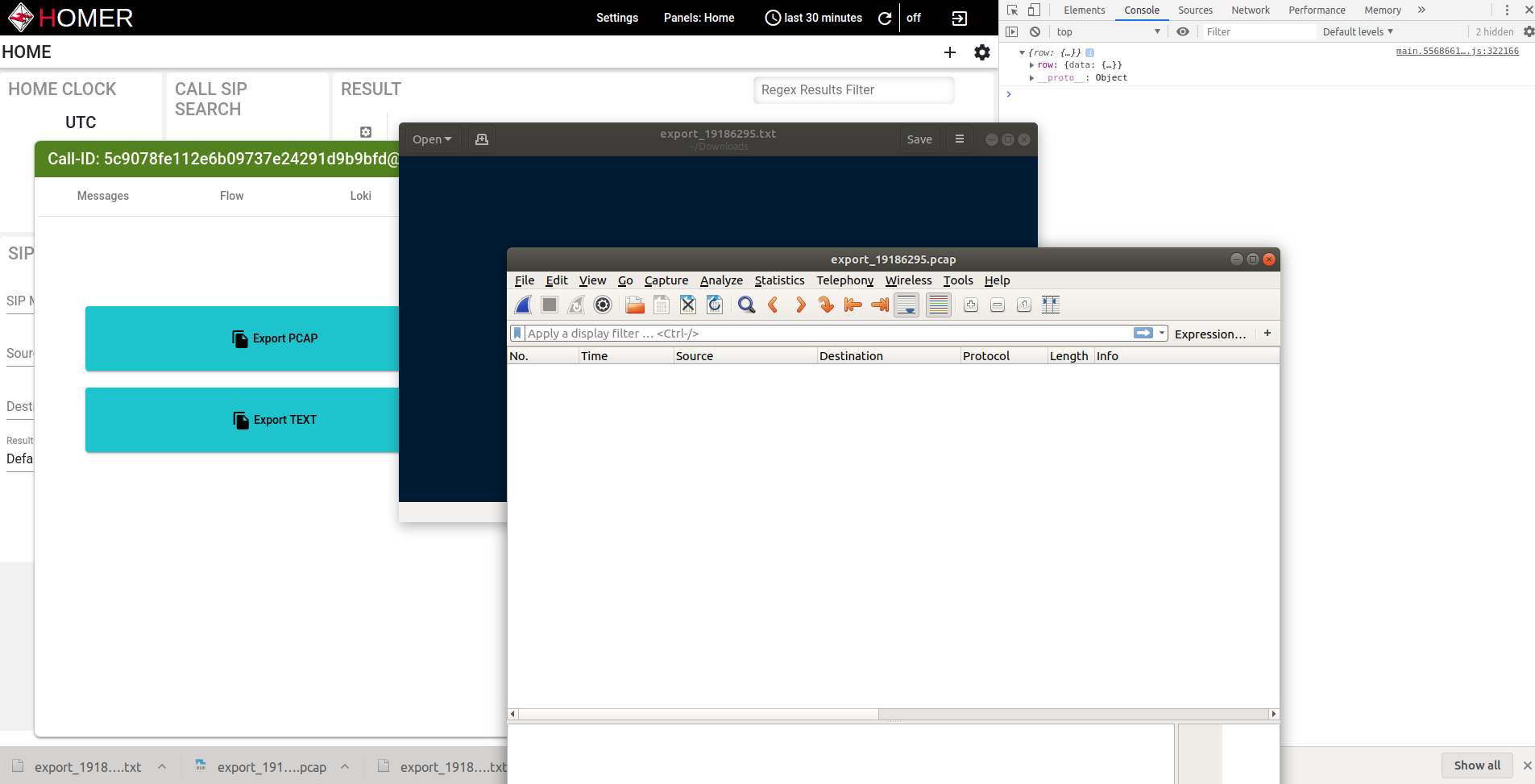Clear the DevTools console with the no-entry icon

tap(1034, 31)
